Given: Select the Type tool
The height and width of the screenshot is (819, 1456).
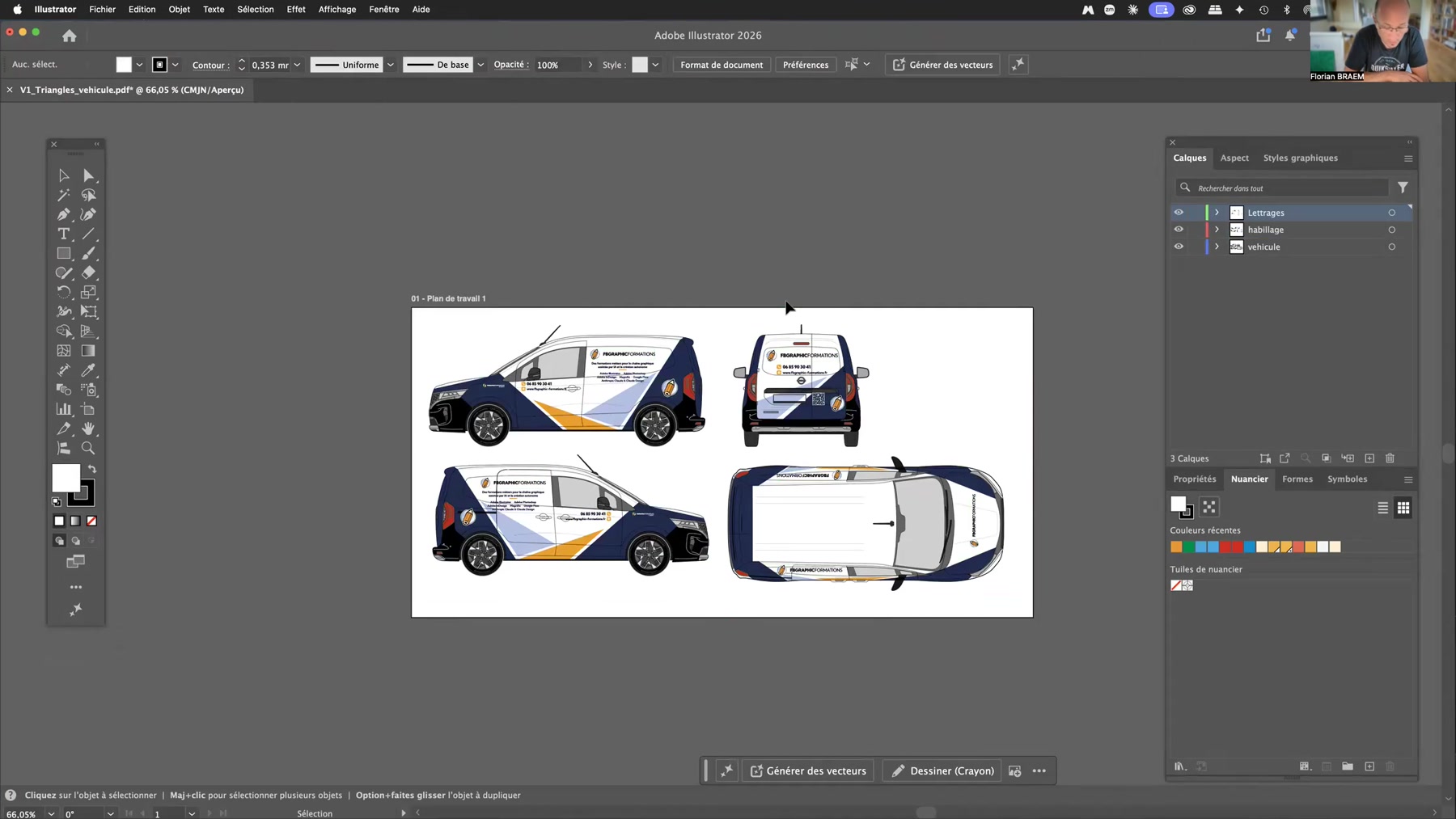Looking at the screenshot, I should point(63,234).
